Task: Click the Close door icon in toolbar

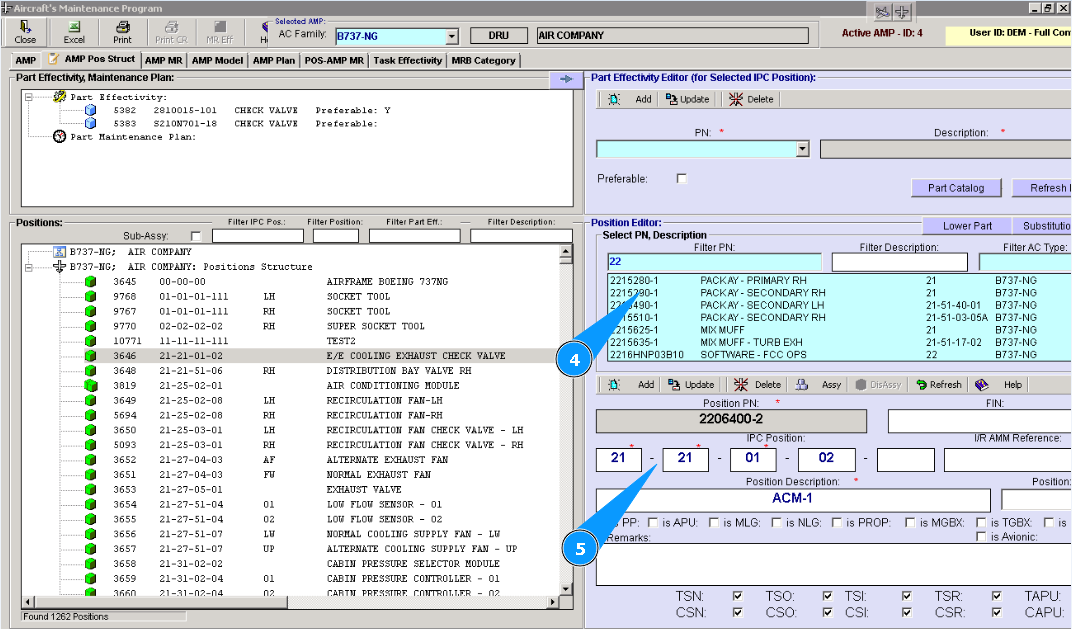Action: click(x=25, y=27)
